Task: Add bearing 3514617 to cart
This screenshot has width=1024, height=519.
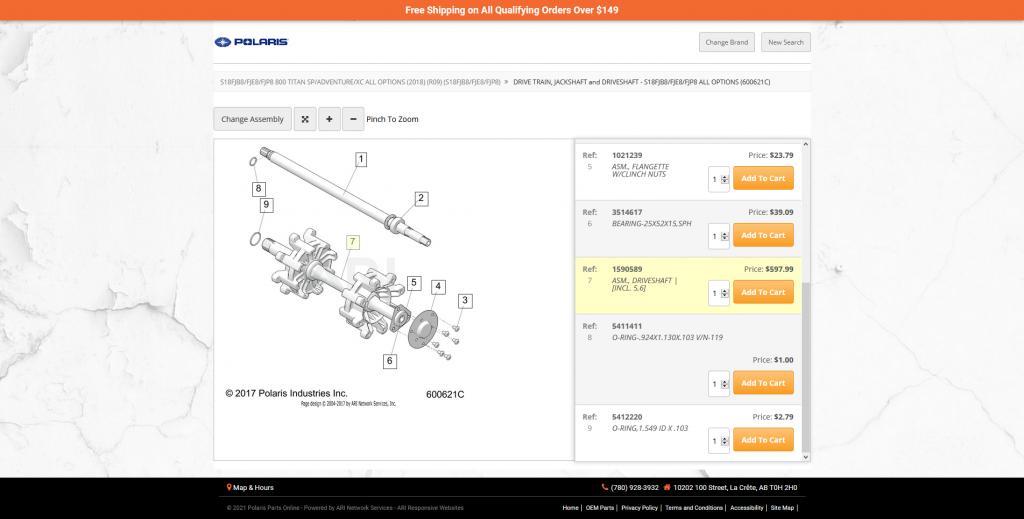Action: coord(763,235)
